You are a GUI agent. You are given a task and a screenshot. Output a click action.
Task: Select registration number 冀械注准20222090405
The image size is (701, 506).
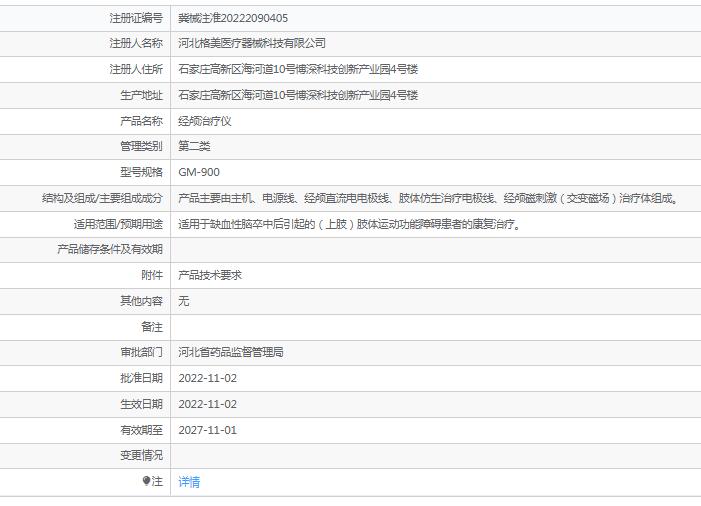tap(233, 18)
